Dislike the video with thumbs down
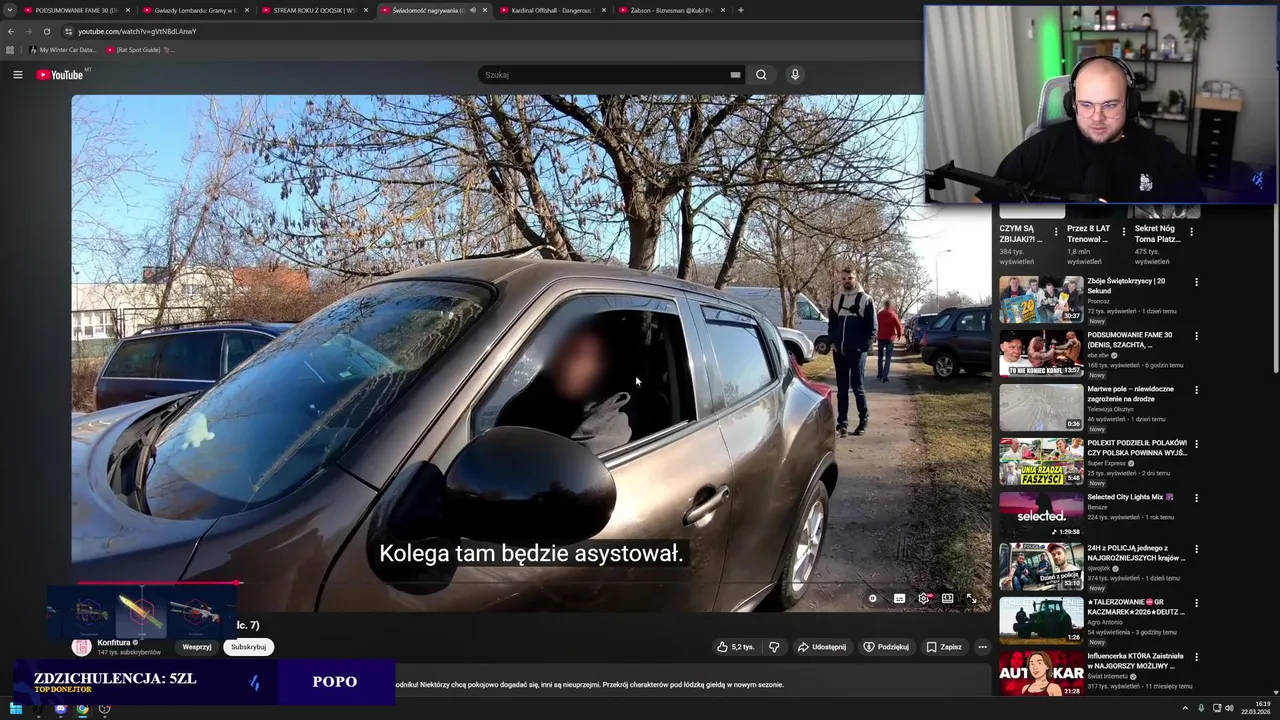 tap(774, 647)
